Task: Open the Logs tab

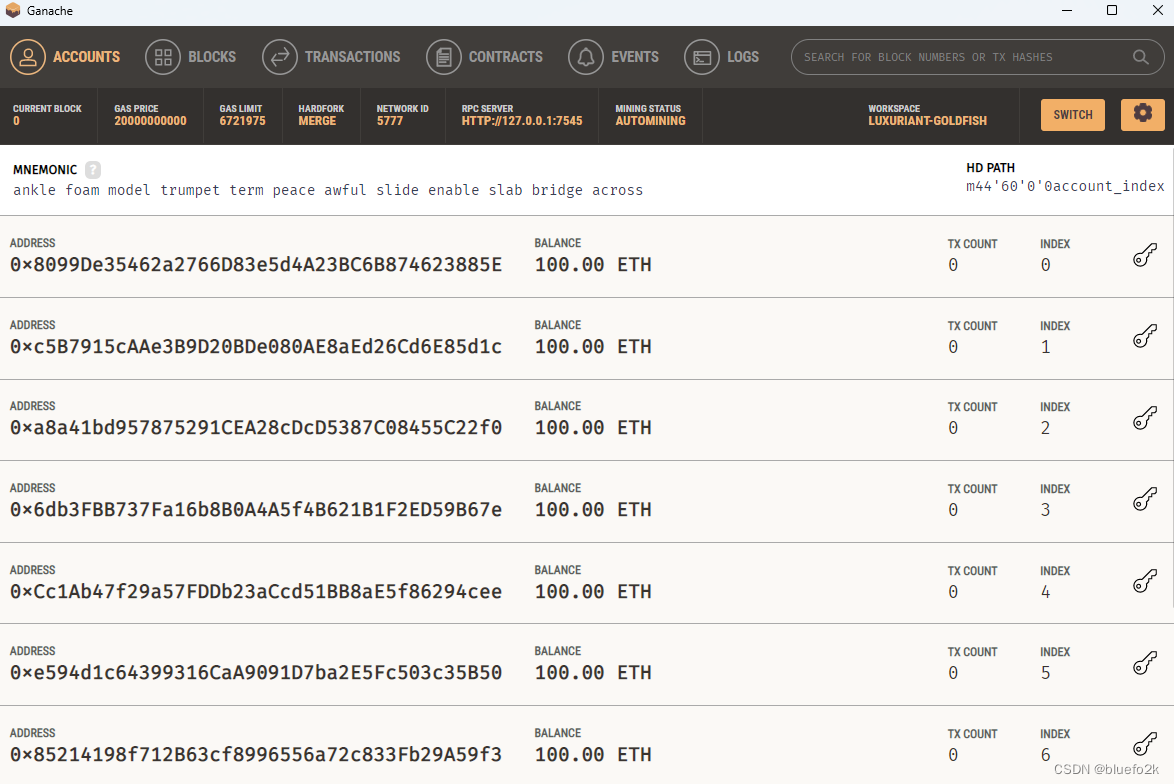Action: tap(721, 57)
